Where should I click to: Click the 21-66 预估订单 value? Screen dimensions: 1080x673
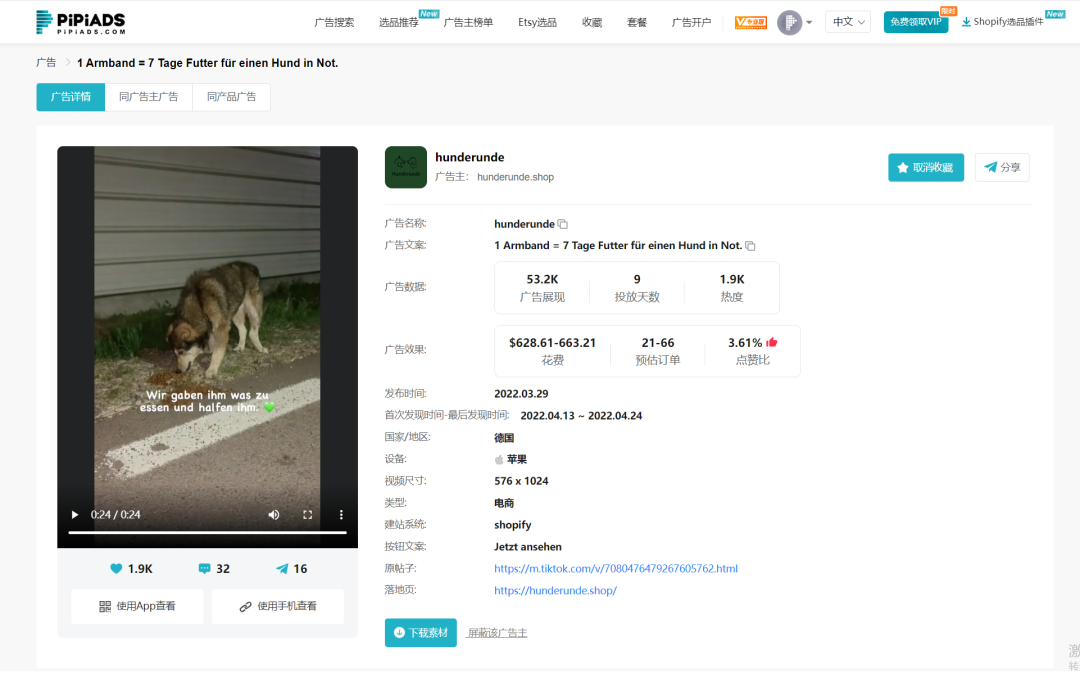pyautogui.click(x=658, y=343)
